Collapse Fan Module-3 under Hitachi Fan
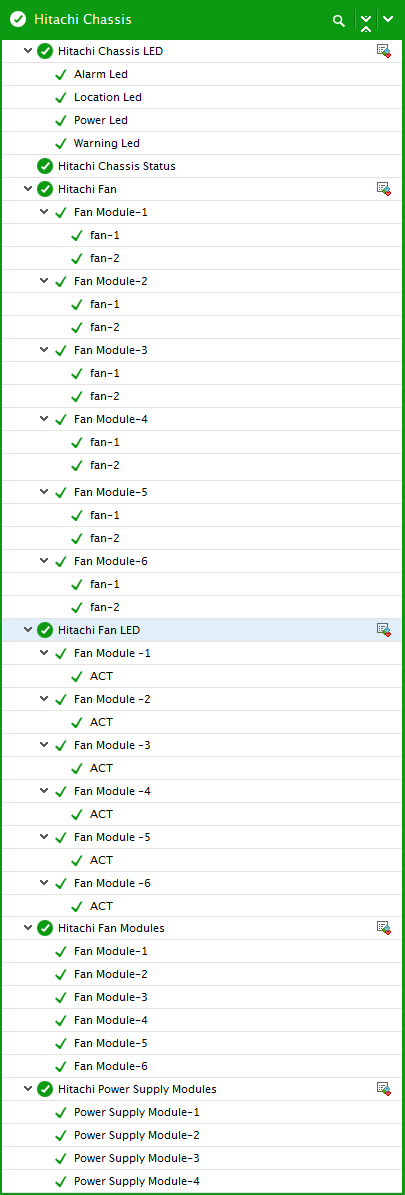The height and width of the screenshot is (1195, 405). 44,350
